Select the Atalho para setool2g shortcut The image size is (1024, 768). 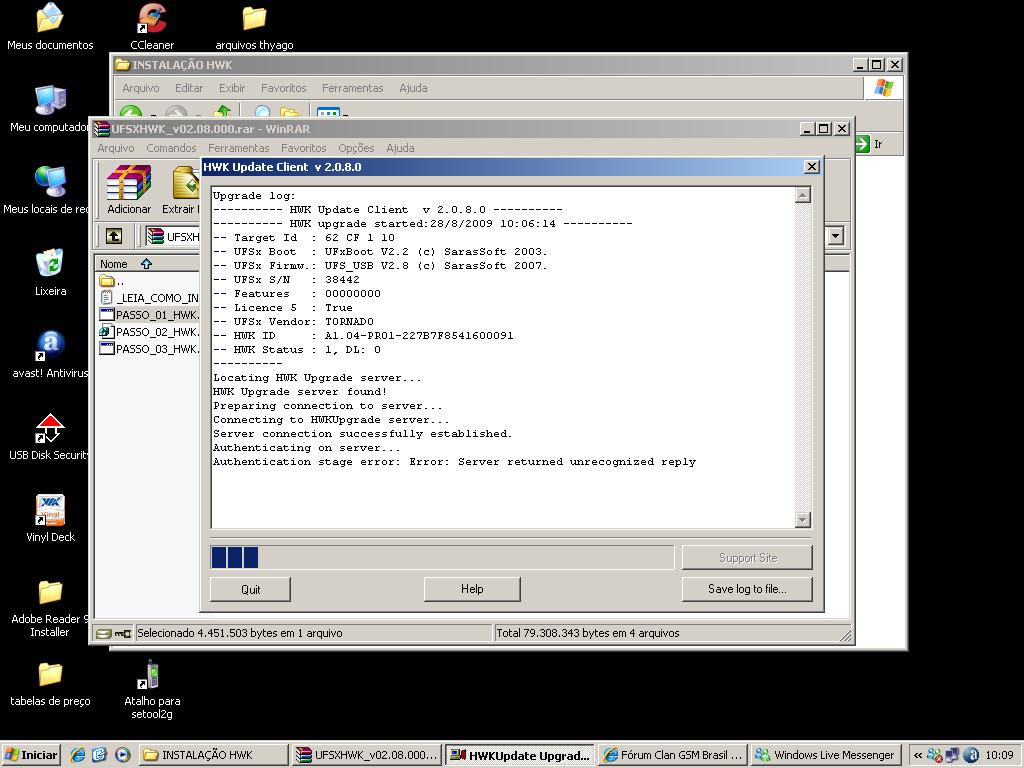pos(152,689)
